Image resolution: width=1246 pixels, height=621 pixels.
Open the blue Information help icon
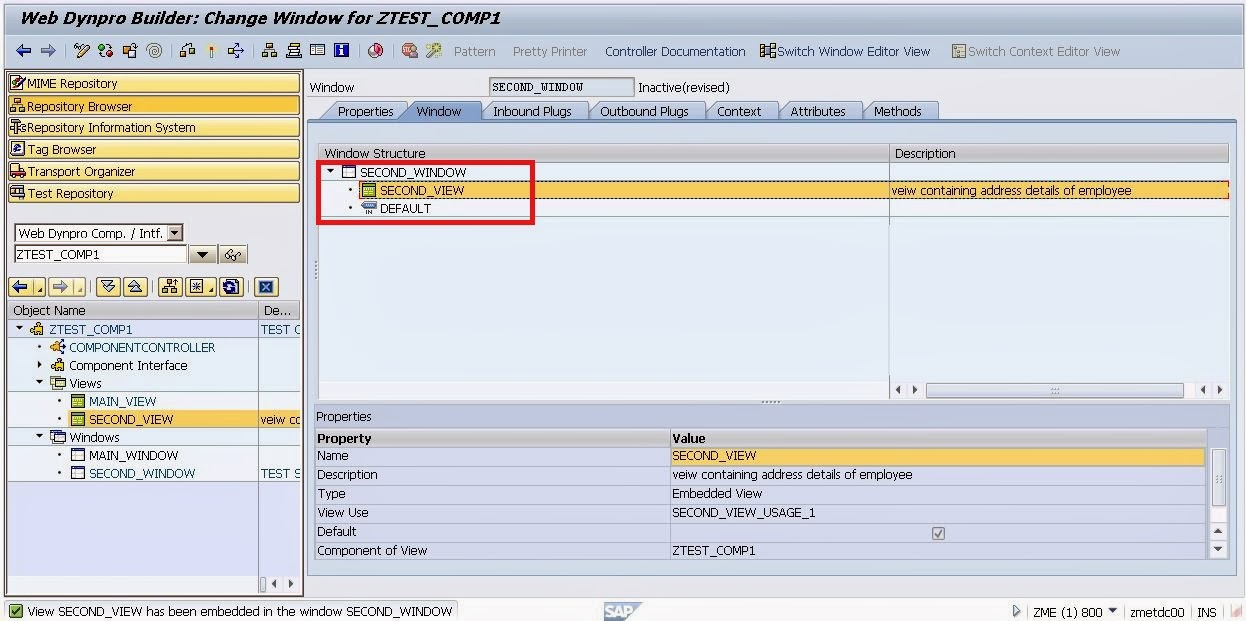click(x=341, y=51)
